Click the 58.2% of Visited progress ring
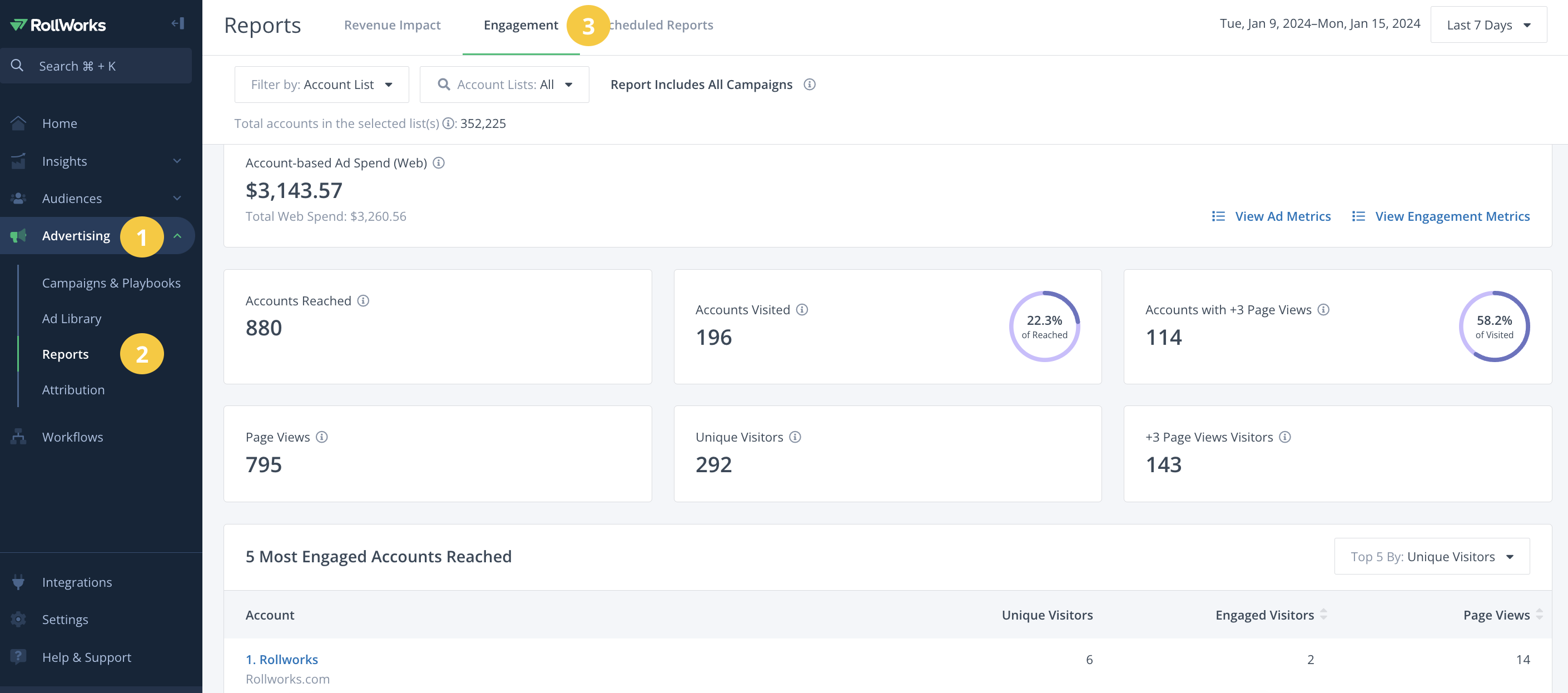The image size is (1568, 693). 1495,326
